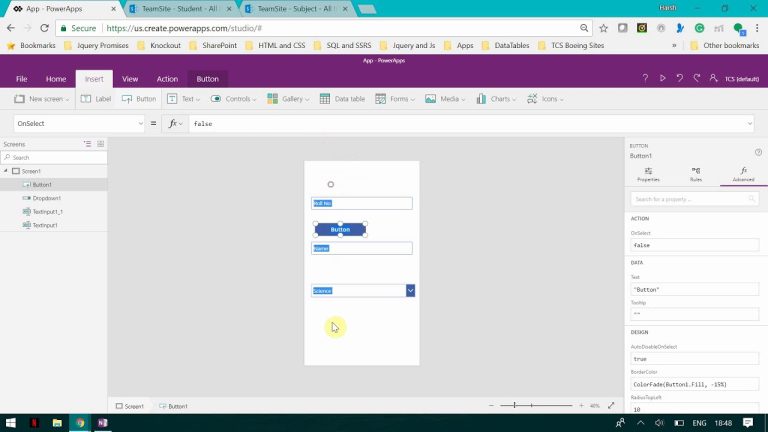Image resolution: width=768 pixels, height=432 pixels.
Task: Open the Science dropdown arrow on canvas
Action: click(410, 291)
